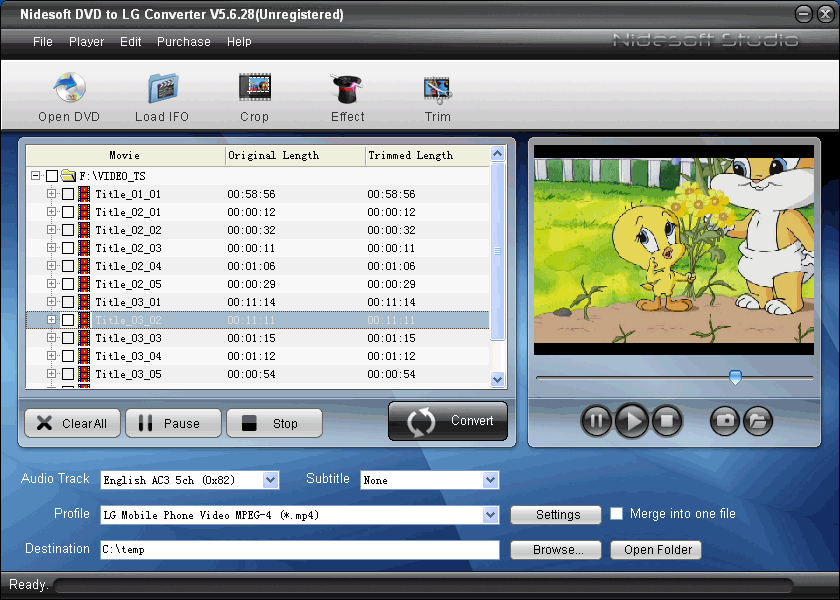This screenshot has width=840, height=600.
Task: Click the Open Folder button
Action: click(x=656, y=550)
